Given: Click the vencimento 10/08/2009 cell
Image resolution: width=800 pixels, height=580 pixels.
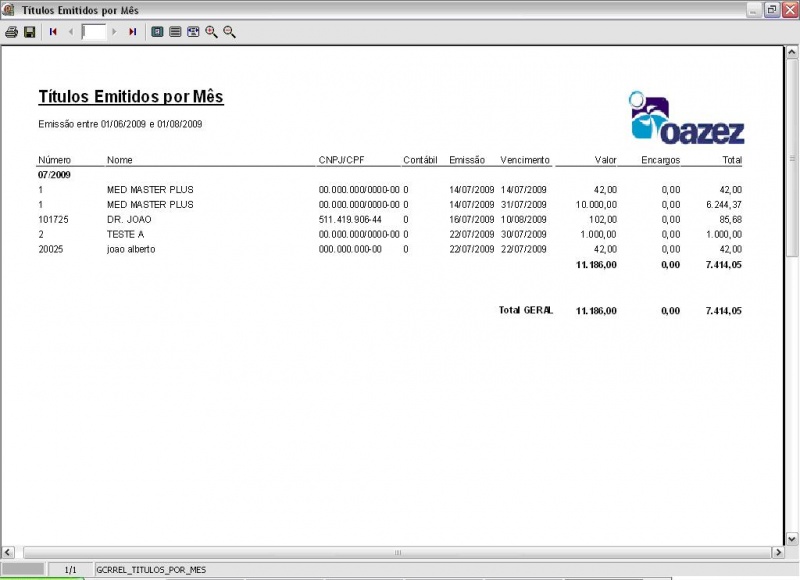Looking at the screenshot, I should click(x=523, y=219).
